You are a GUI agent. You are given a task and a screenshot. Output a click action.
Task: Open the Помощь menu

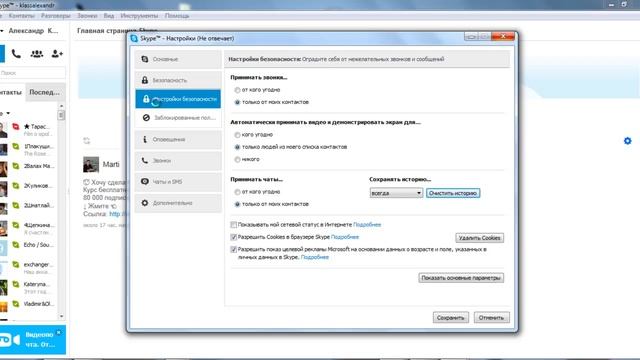point(177,16)
